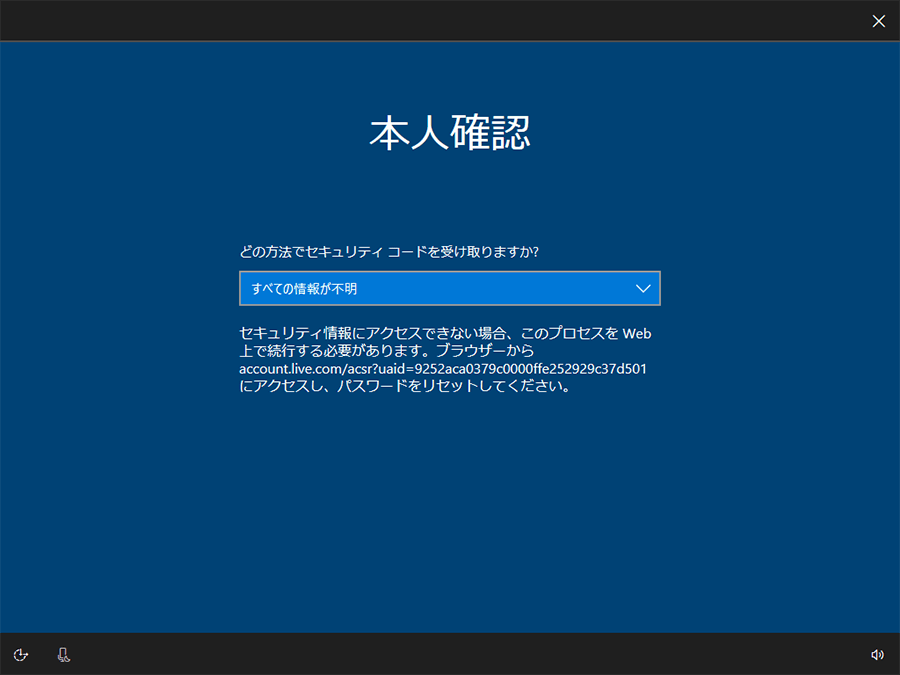The height and width of the screenshot is (675, 900).
Task: Click the 本人確認 heading
Action: pos(449,133)
